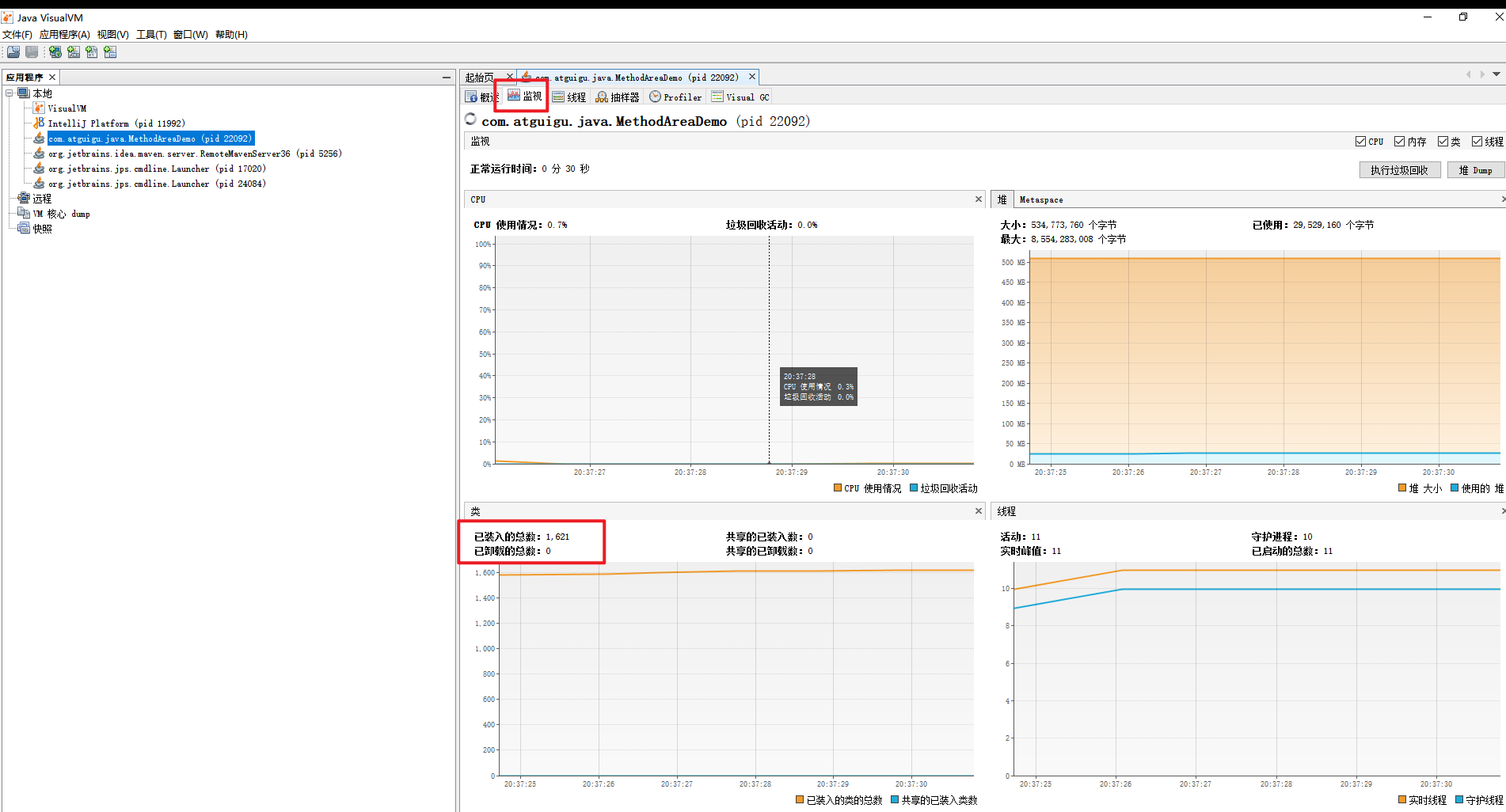1506x812 pixels.
Task: Click the 已装入的类的总数 orange legend swatch
Action: tap(800, 800)
